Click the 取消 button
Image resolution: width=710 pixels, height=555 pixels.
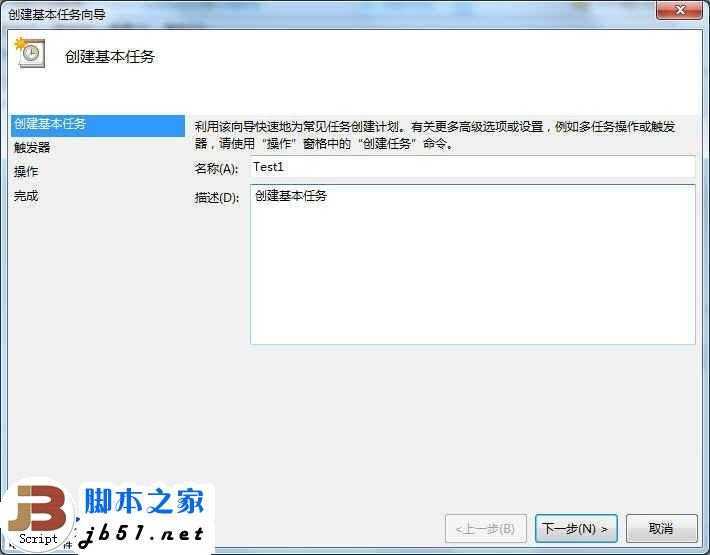tap(661, 528)
